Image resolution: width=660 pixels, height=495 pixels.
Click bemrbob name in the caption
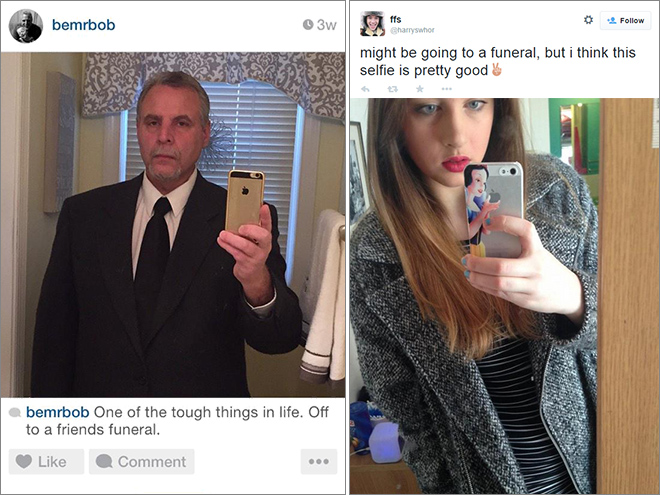pos(58,412)
